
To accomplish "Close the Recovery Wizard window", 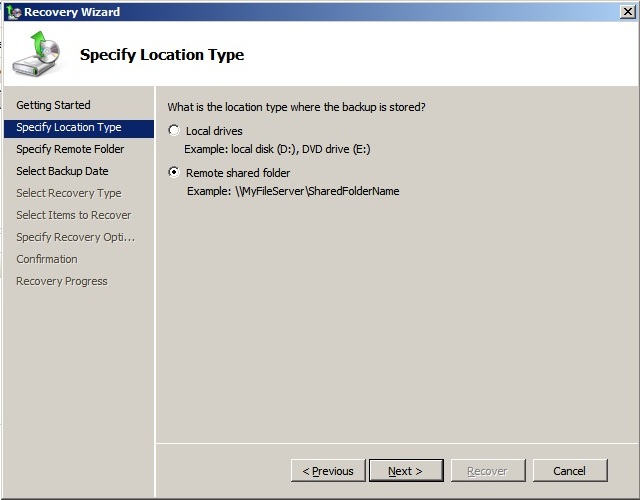I will pyautogui.click(x=628, y=11).
